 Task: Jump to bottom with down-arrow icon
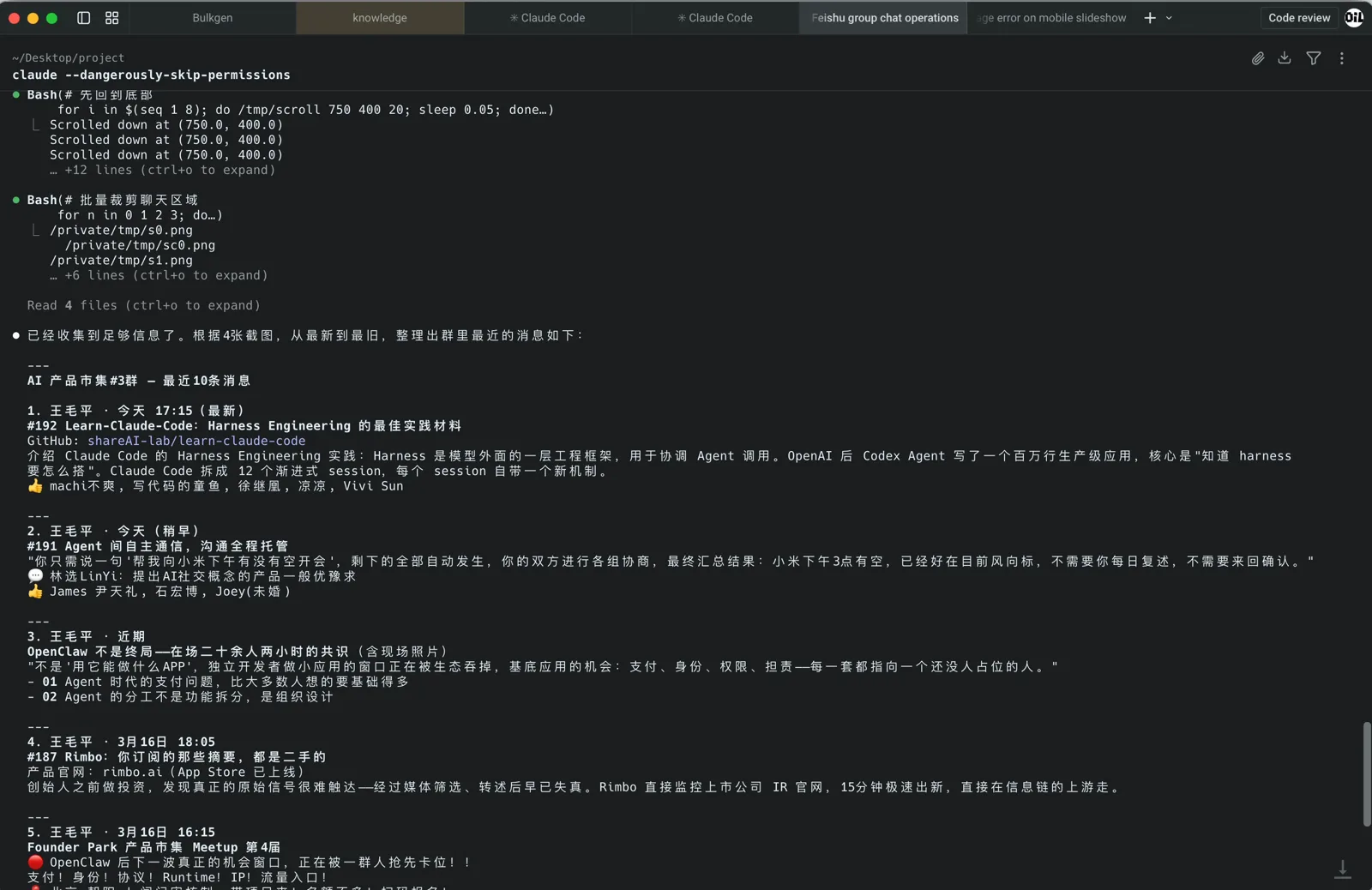click(1343, 869)
